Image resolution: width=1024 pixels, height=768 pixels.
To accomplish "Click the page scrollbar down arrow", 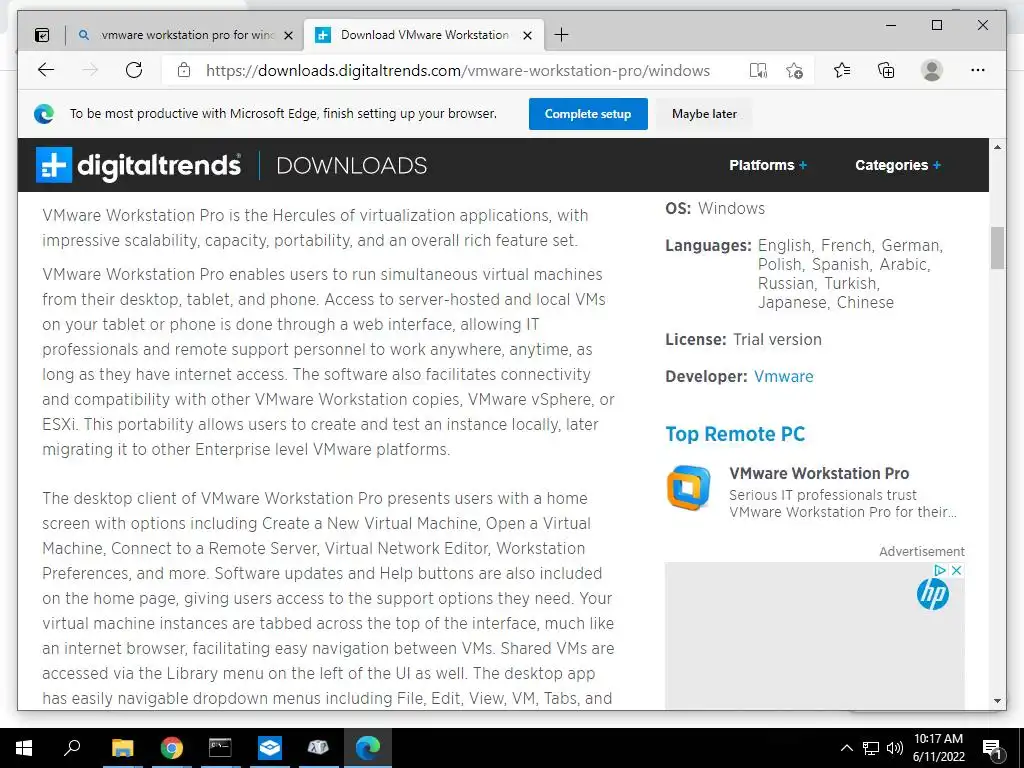I will [x=997, y=701].
